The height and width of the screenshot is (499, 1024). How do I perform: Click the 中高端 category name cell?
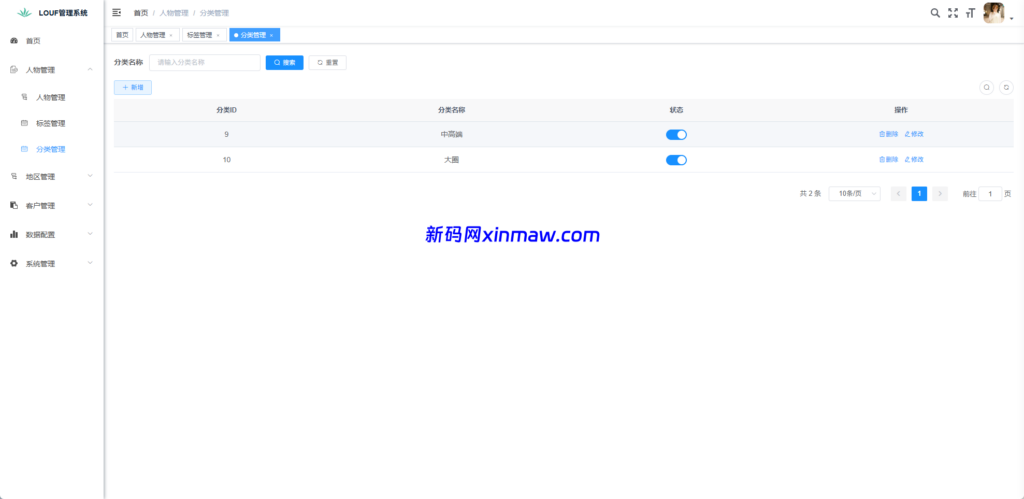[451, 135]
